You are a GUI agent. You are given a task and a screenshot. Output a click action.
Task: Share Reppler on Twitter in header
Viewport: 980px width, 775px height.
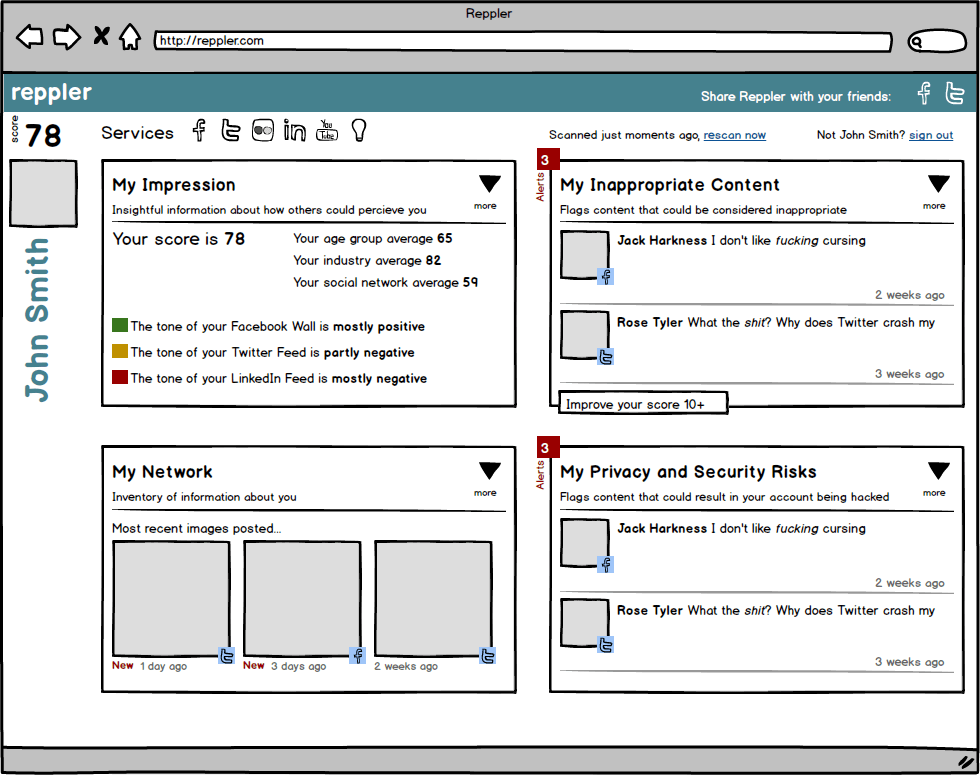point(954,94)
